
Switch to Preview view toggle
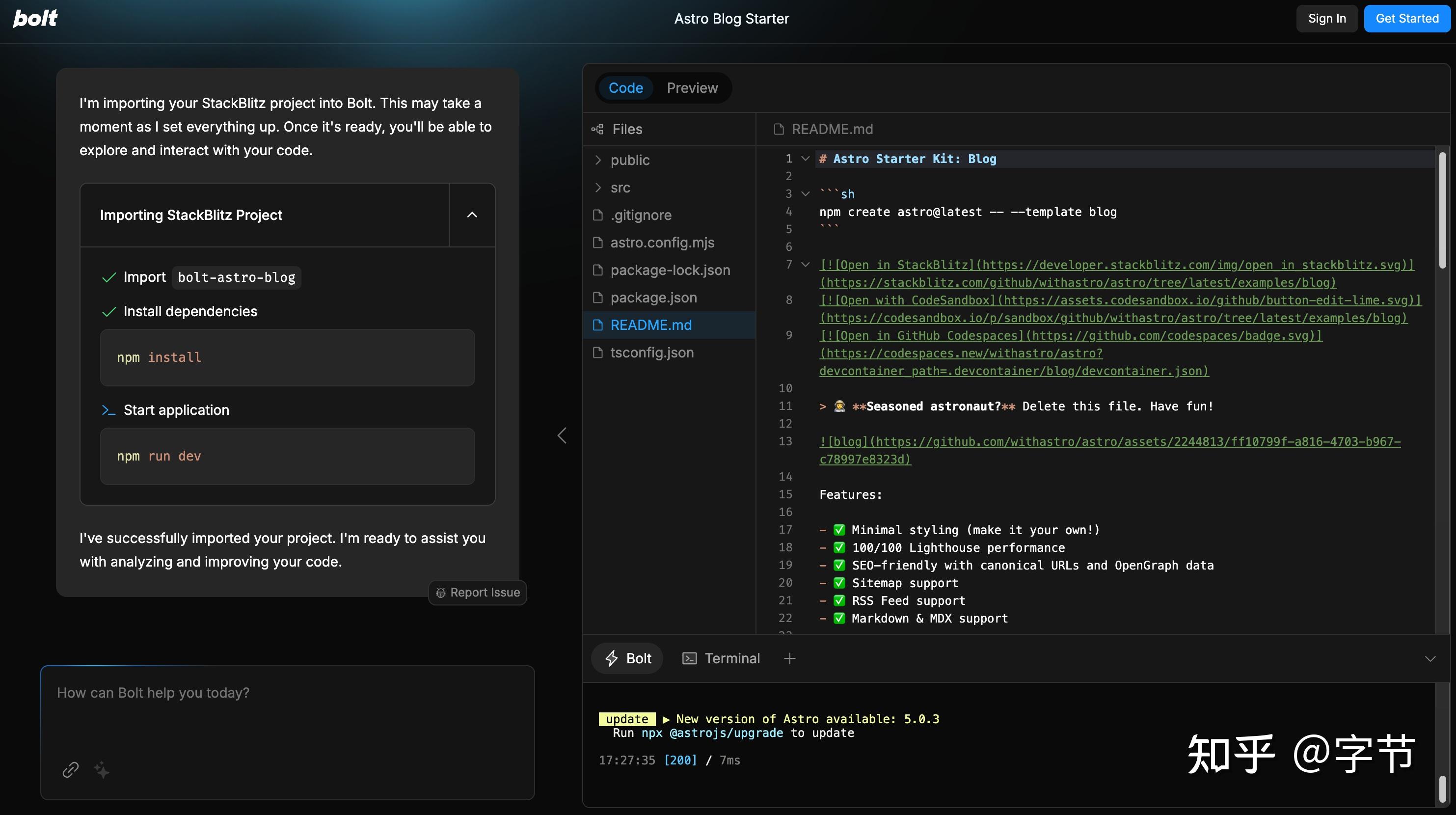[x=692, y=88]
